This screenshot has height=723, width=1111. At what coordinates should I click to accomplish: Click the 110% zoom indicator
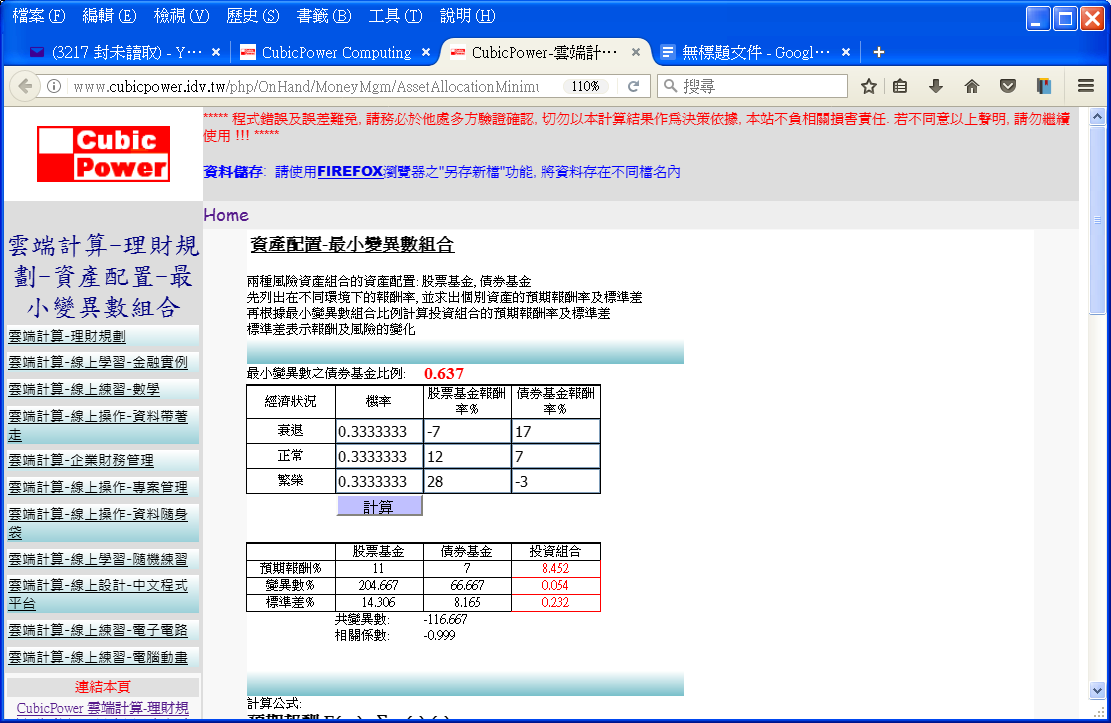[585, 86]
